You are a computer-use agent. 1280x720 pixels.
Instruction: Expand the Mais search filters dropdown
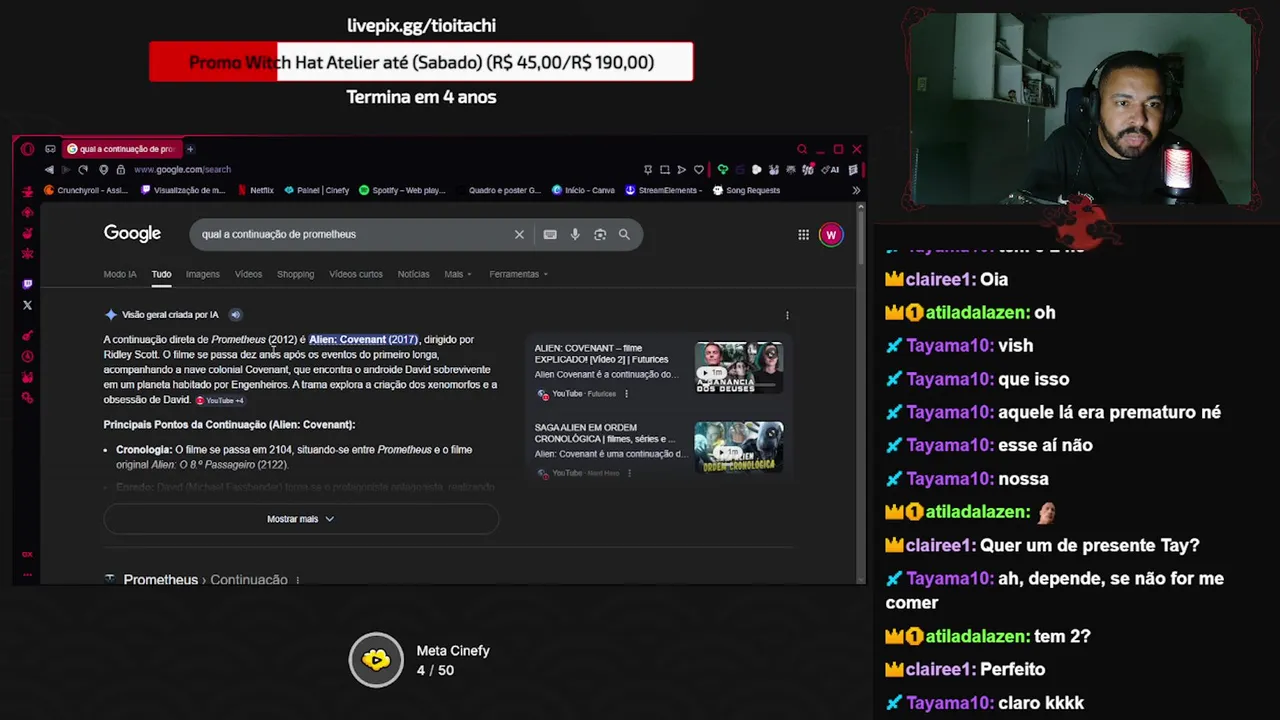click(x=458, y=274)
